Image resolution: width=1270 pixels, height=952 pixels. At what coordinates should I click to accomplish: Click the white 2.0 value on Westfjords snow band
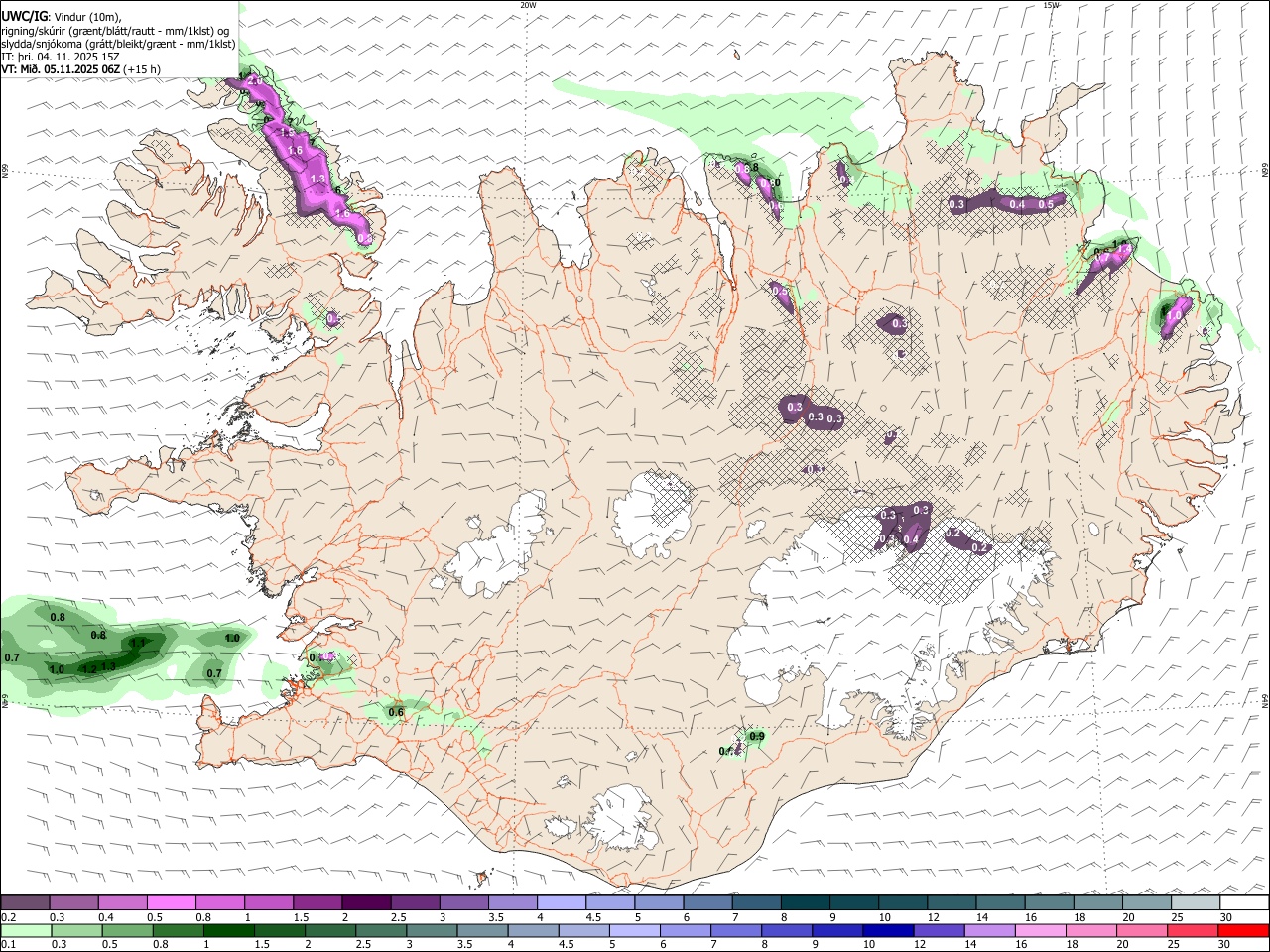tap(255, 80)
